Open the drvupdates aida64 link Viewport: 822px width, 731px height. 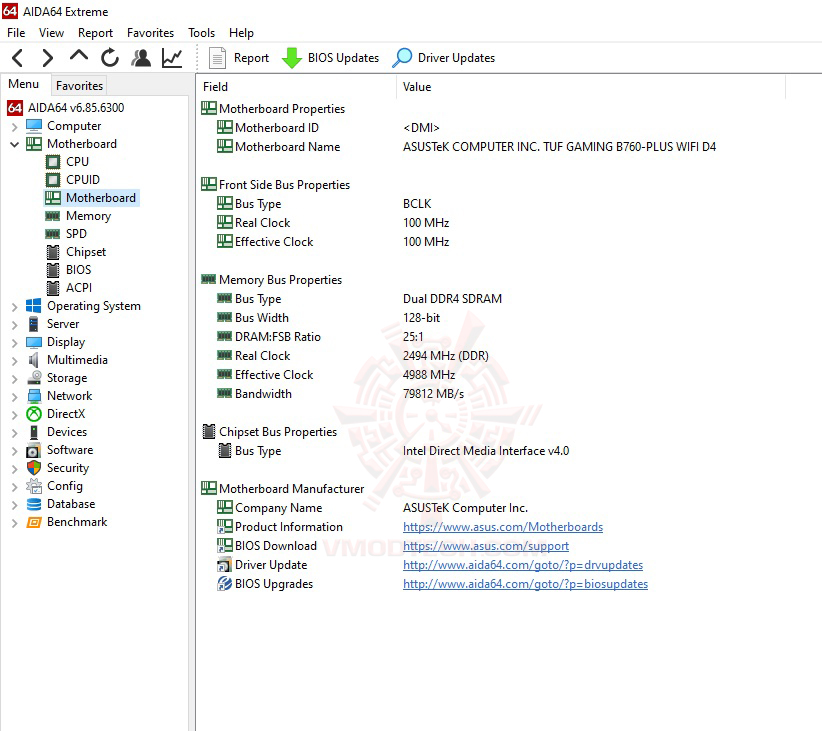coord(523,565)
